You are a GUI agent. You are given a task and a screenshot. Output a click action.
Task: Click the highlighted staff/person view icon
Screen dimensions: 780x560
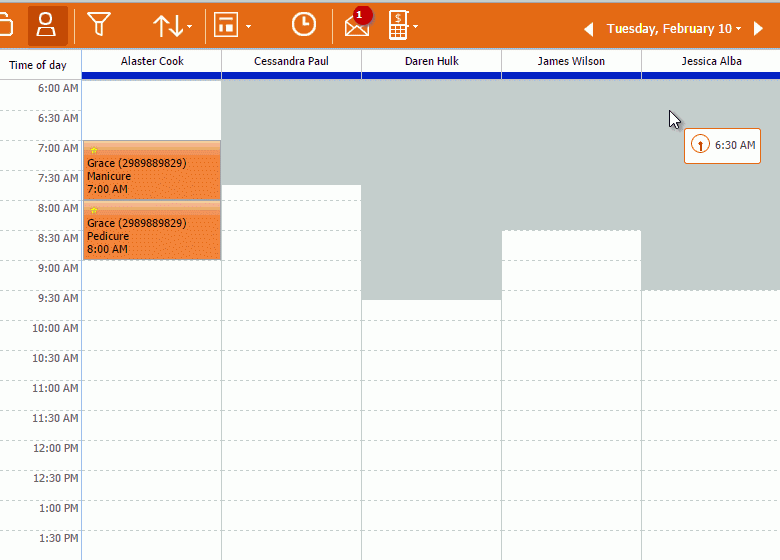click(47, 25)
